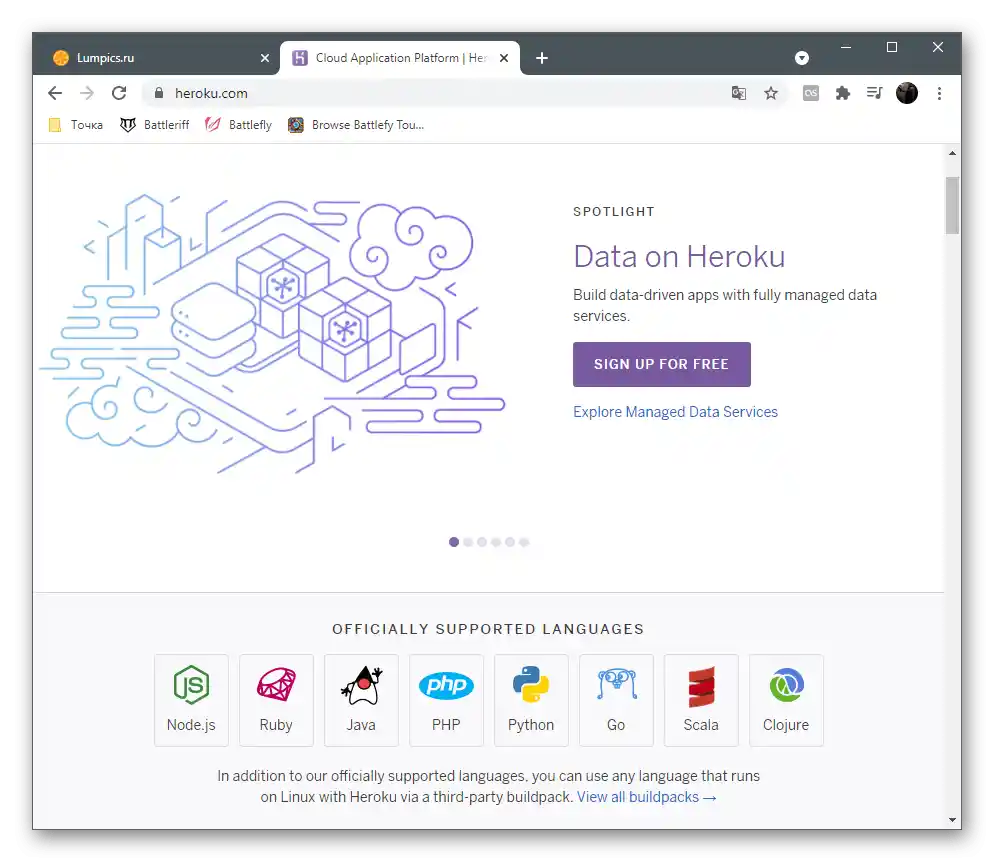Click the scrollbar down arrow

click(x=952, y=820)
